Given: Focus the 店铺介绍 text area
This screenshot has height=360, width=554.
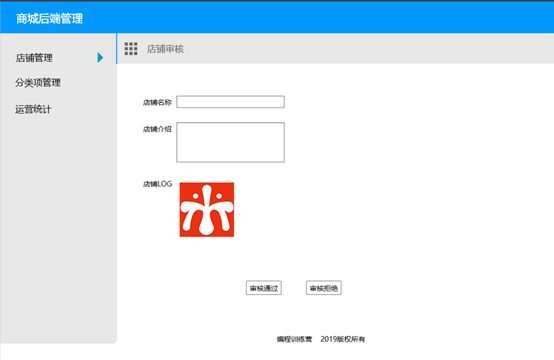Looking at the screenshot, I should [x=230, y=142].
